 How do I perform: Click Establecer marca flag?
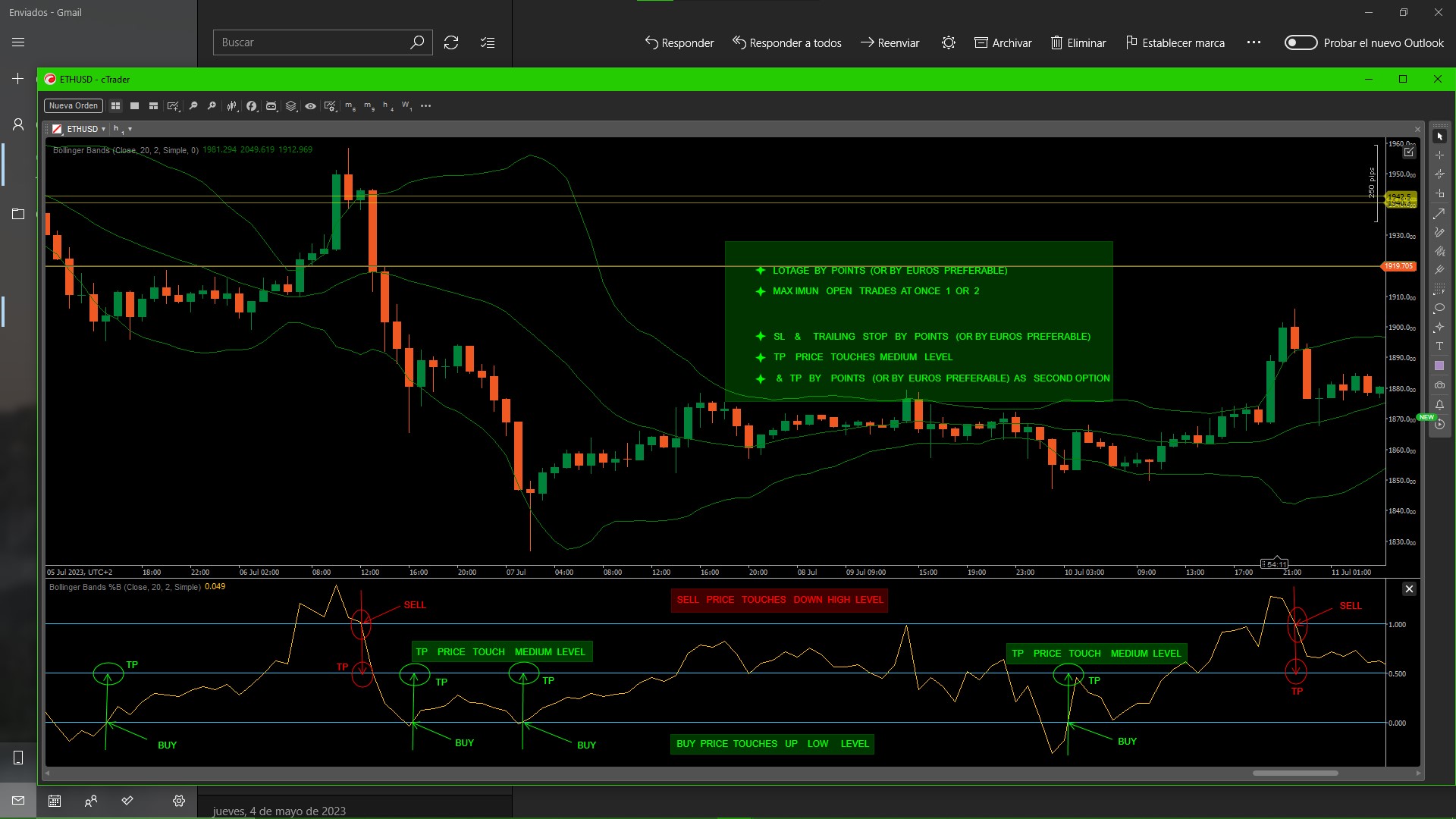[1175, 42]
